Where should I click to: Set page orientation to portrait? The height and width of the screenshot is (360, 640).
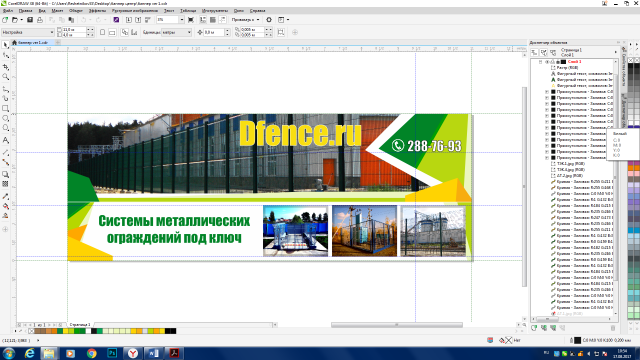(102, 32)
